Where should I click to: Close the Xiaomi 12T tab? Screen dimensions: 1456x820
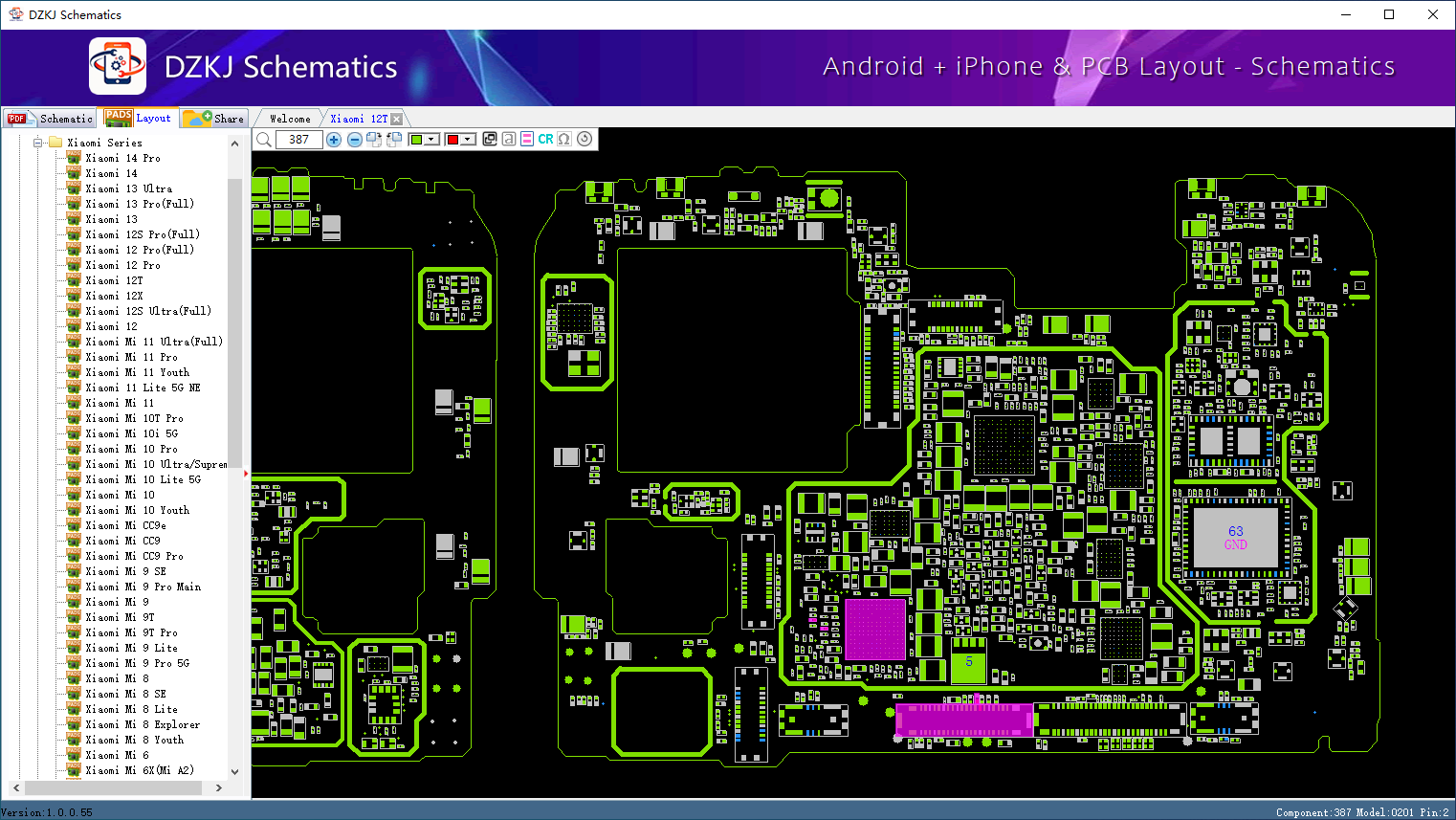397,119
